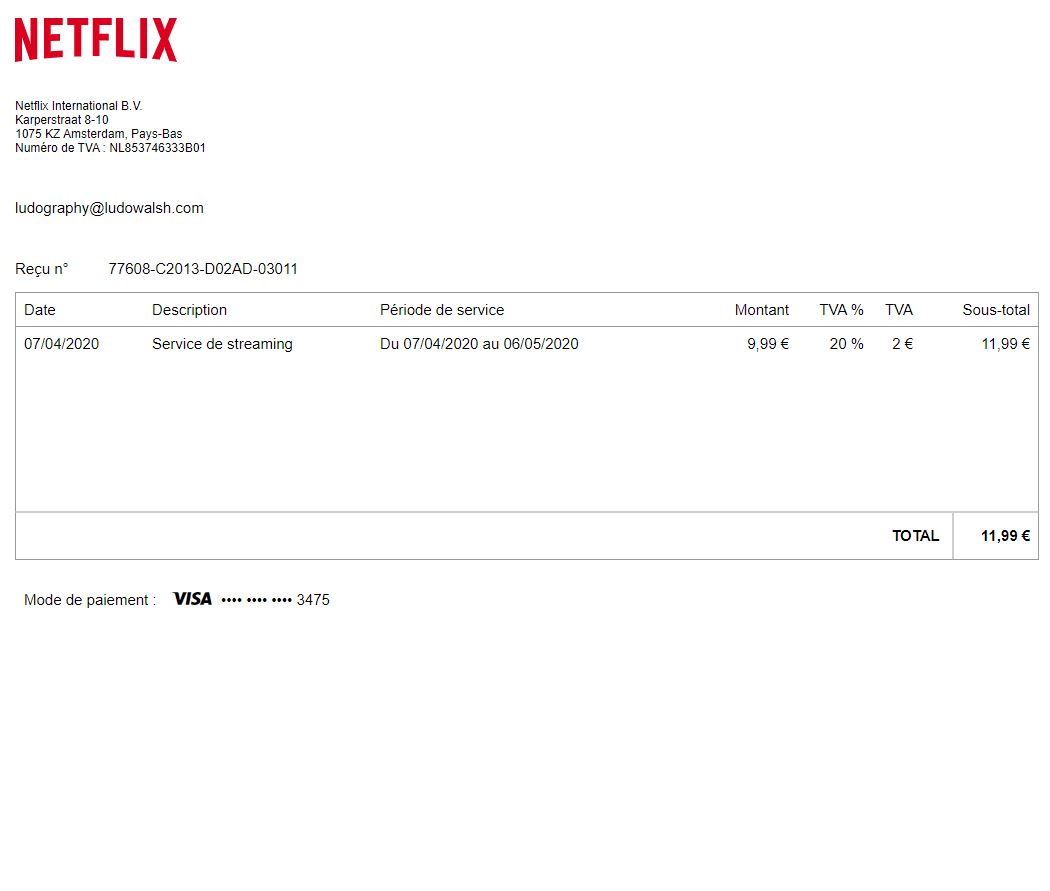Select 'Du 07/04/2020 au 06/05/2020' period cell
Viewport: 1050px width, 891px height.
pos(479,344)
